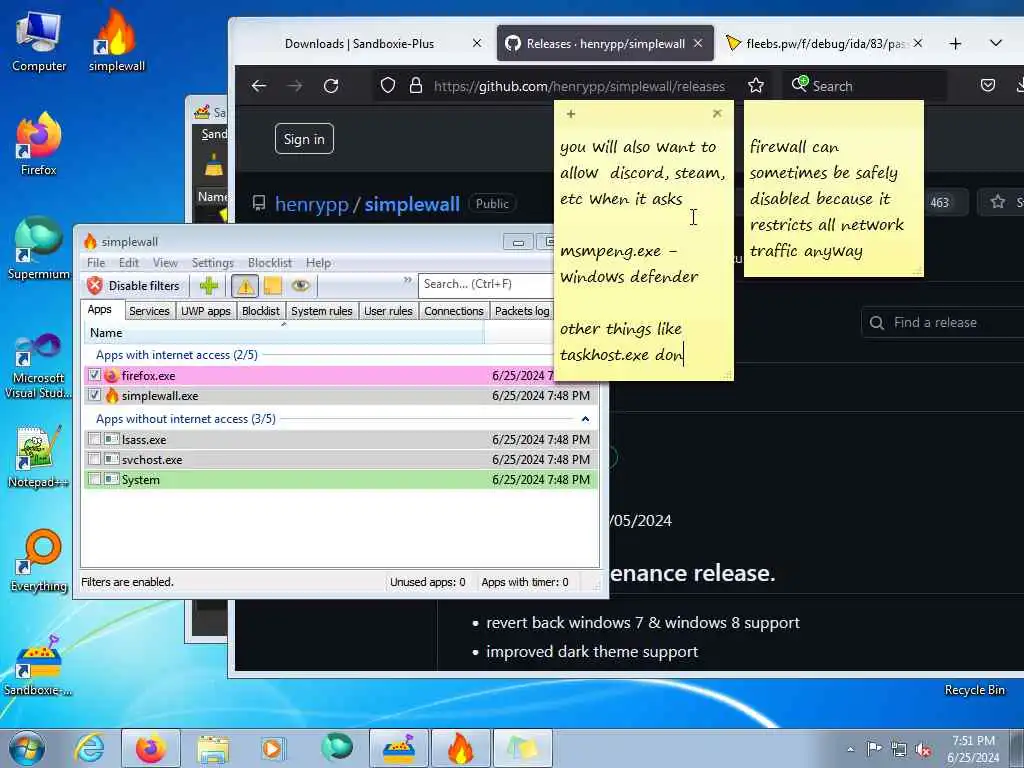This screenshot has width=1024, height=768.
Task: Click Pocket save icon in Firefox
Action: [988, 86]
